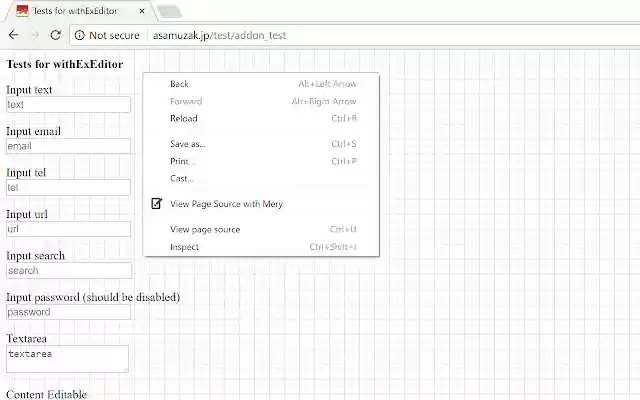The image size is (640, 400).
Task: Select Cast... from context menu
Action: pos(261,178)
